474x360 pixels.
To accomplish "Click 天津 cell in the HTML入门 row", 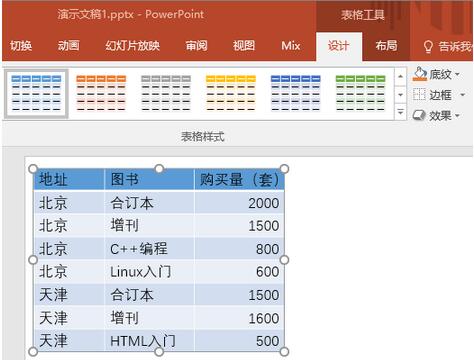I will click(x=69, y=341).
